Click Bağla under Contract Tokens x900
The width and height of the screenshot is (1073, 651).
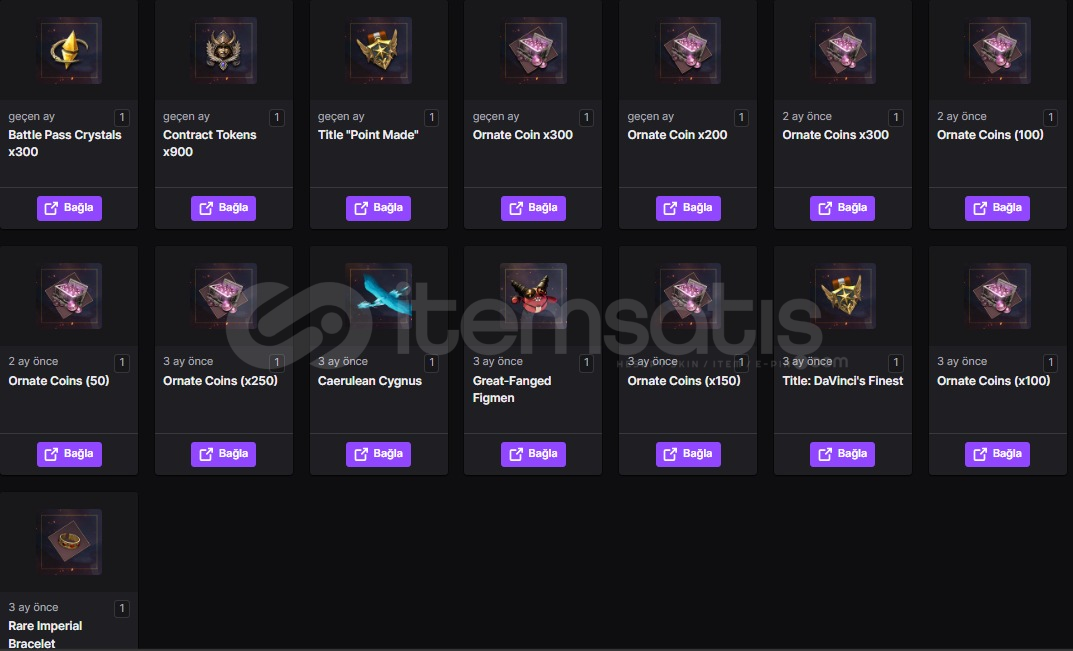tap(224, 208)
